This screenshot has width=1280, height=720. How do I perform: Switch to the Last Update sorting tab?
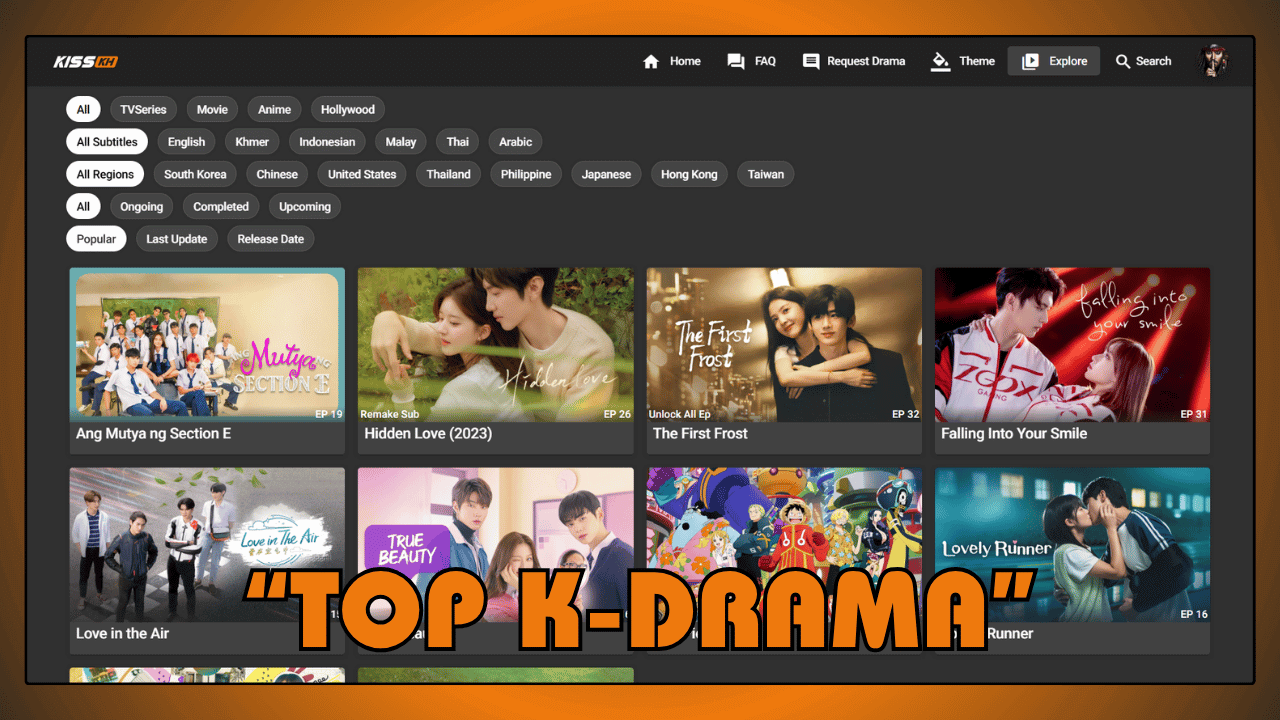(176, 238)
